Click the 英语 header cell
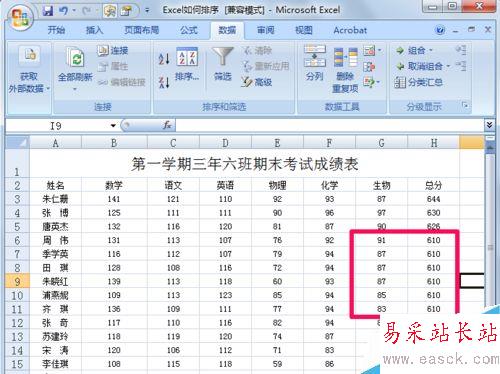Screen dimensions: 500x374 (225, 185)
